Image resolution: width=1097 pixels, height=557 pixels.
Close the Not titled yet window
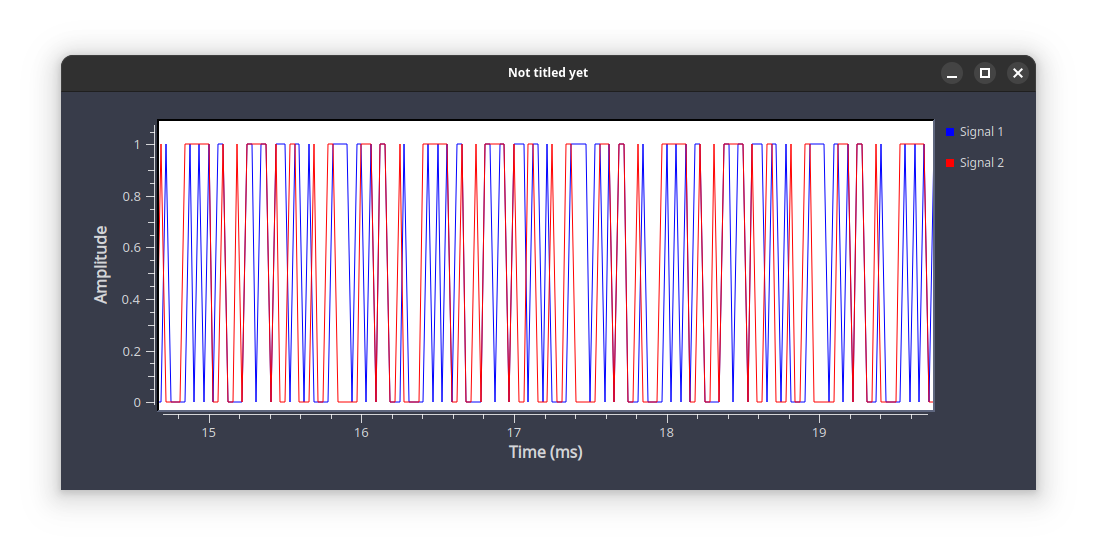[x=1018, y=73]
